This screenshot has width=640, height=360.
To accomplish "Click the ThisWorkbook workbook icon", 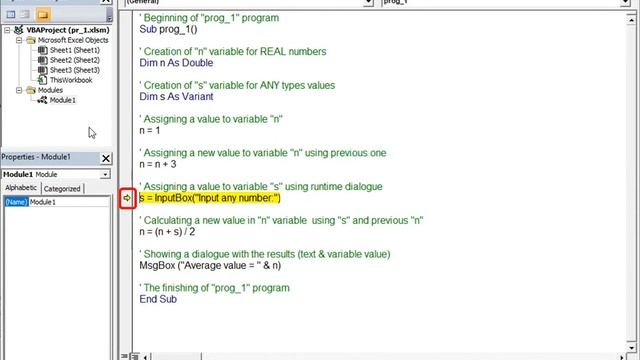I will point(42,80).
